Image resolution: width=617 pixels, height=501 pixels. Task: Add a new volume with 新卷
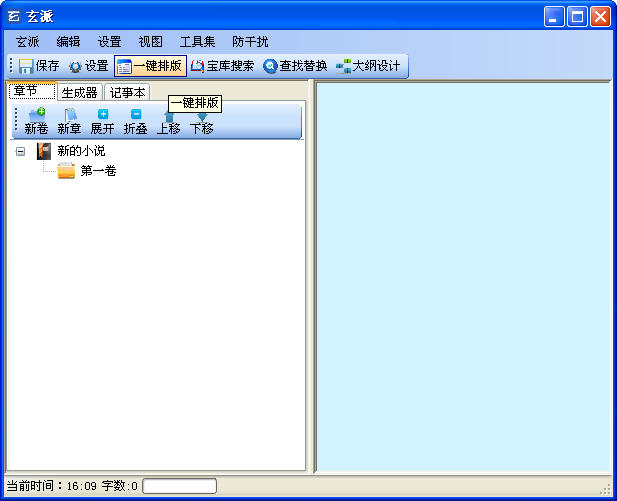click(x=36, y=122)
